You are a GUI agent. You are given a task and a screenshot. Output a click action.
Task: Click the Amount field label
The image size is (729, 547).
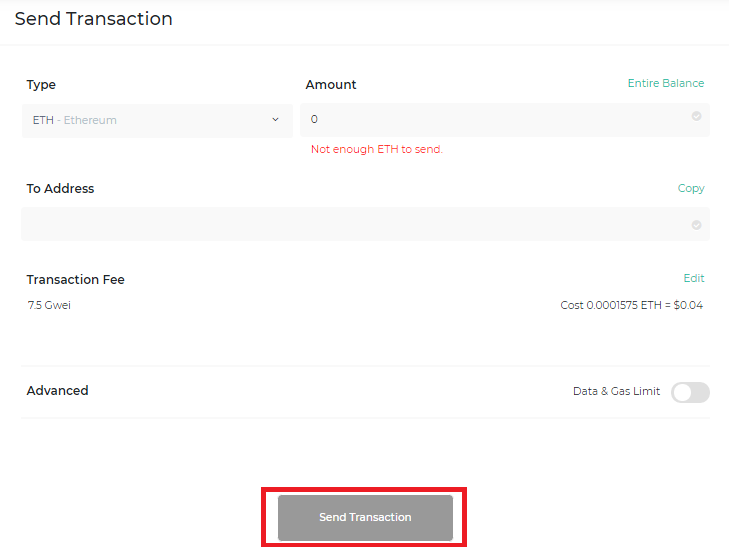[331, 85]
